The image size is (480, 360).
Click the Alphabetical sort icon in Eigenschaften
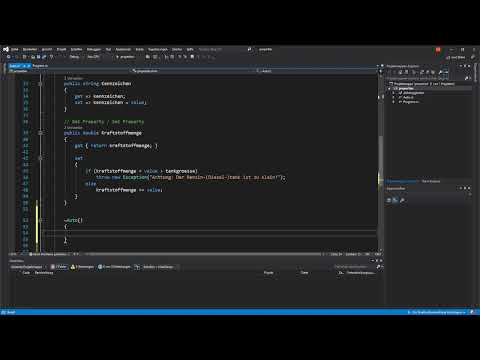pos(395,200)
